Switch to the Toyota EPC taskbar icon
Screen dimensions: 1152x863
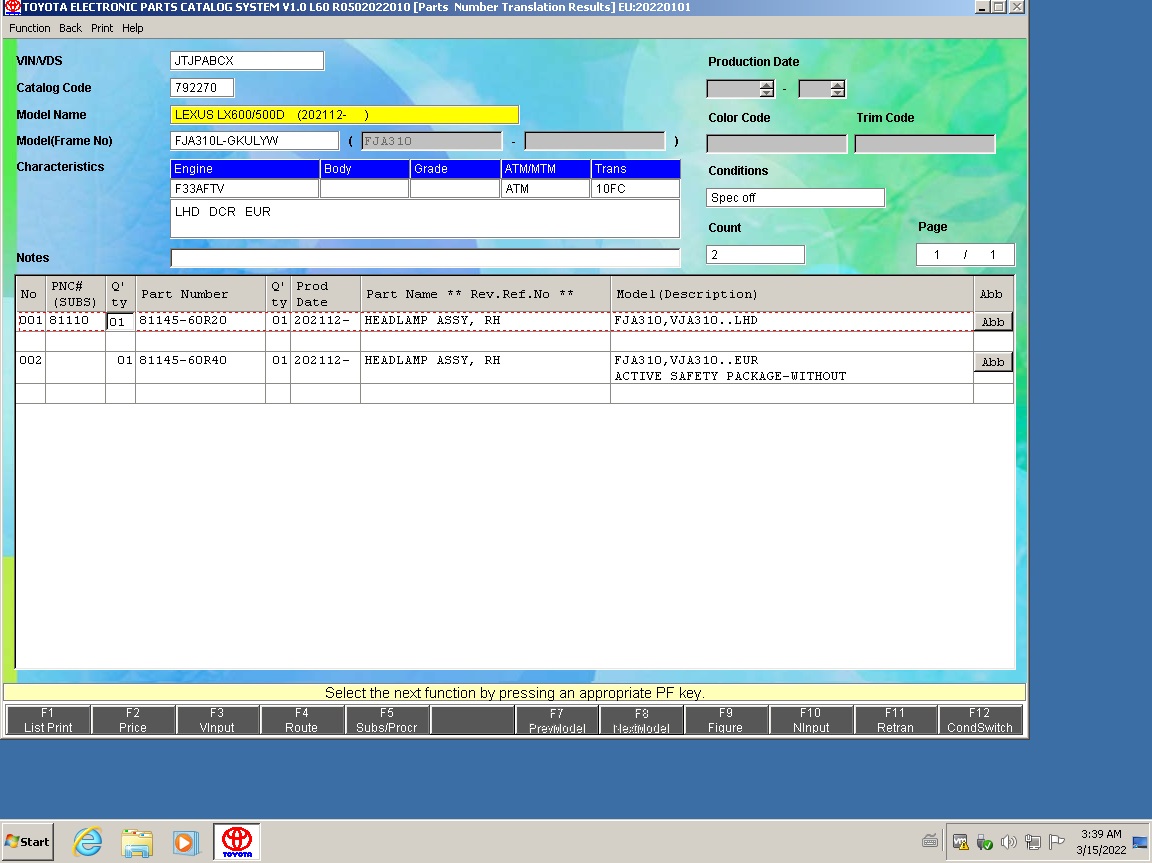[x=237, y=842]
